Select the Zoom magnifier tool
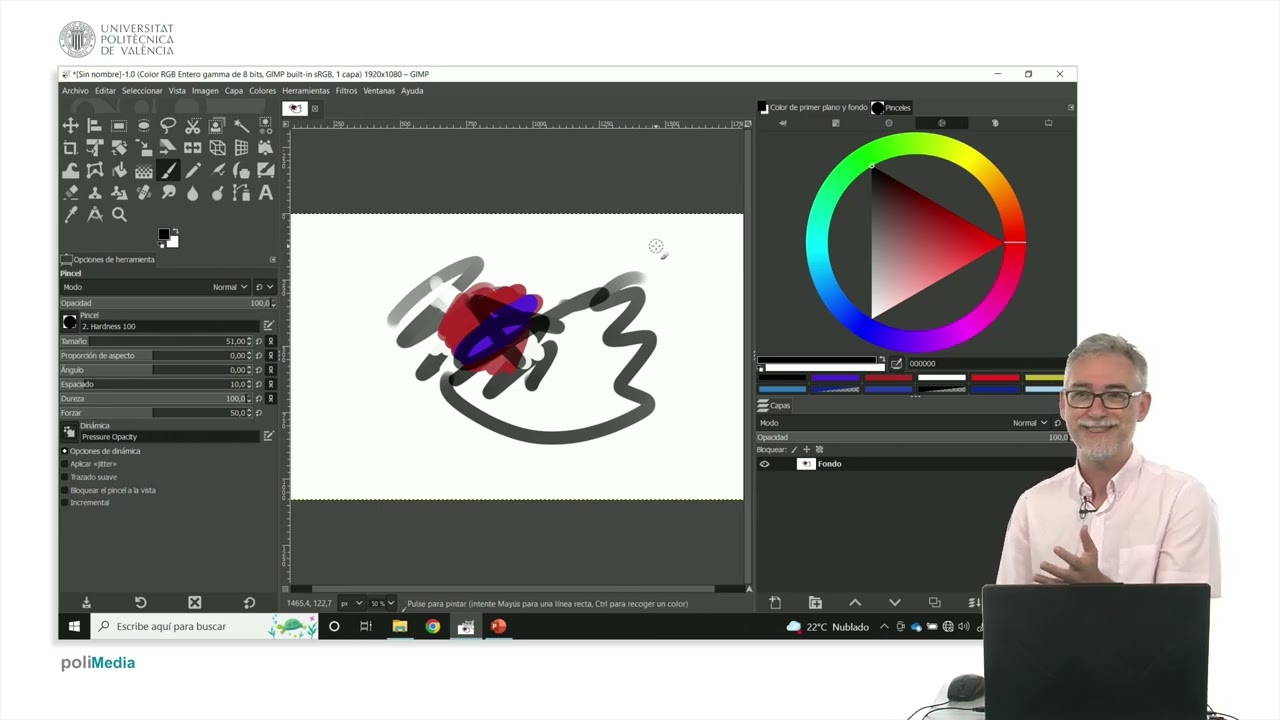1280x720 pixels. (119, 214)
